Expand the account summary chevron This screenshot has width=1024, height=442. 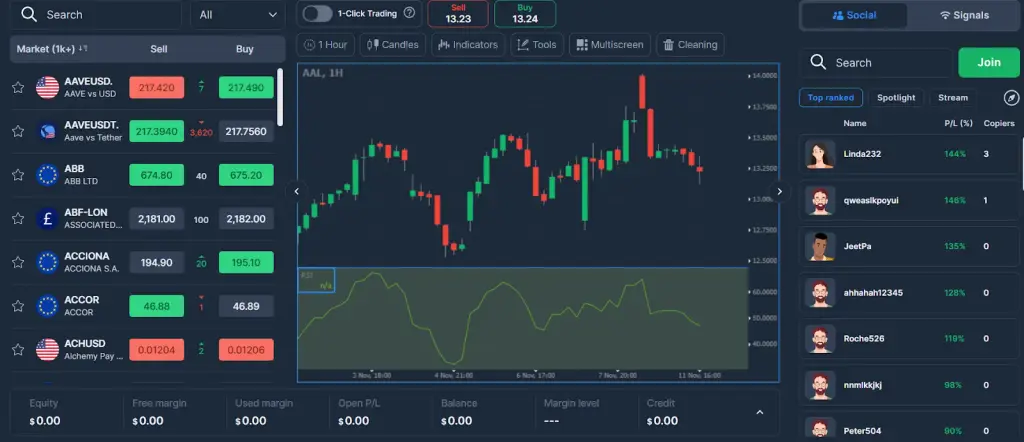(760, 412)
